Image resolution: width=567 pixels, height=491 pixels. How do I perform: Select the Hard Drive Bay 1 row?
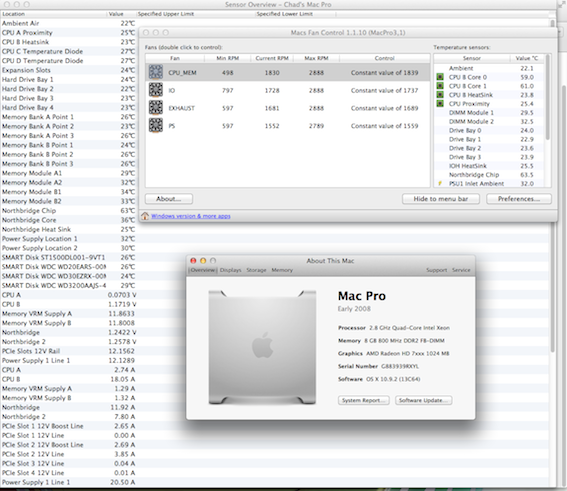click(x=69, y=80)
